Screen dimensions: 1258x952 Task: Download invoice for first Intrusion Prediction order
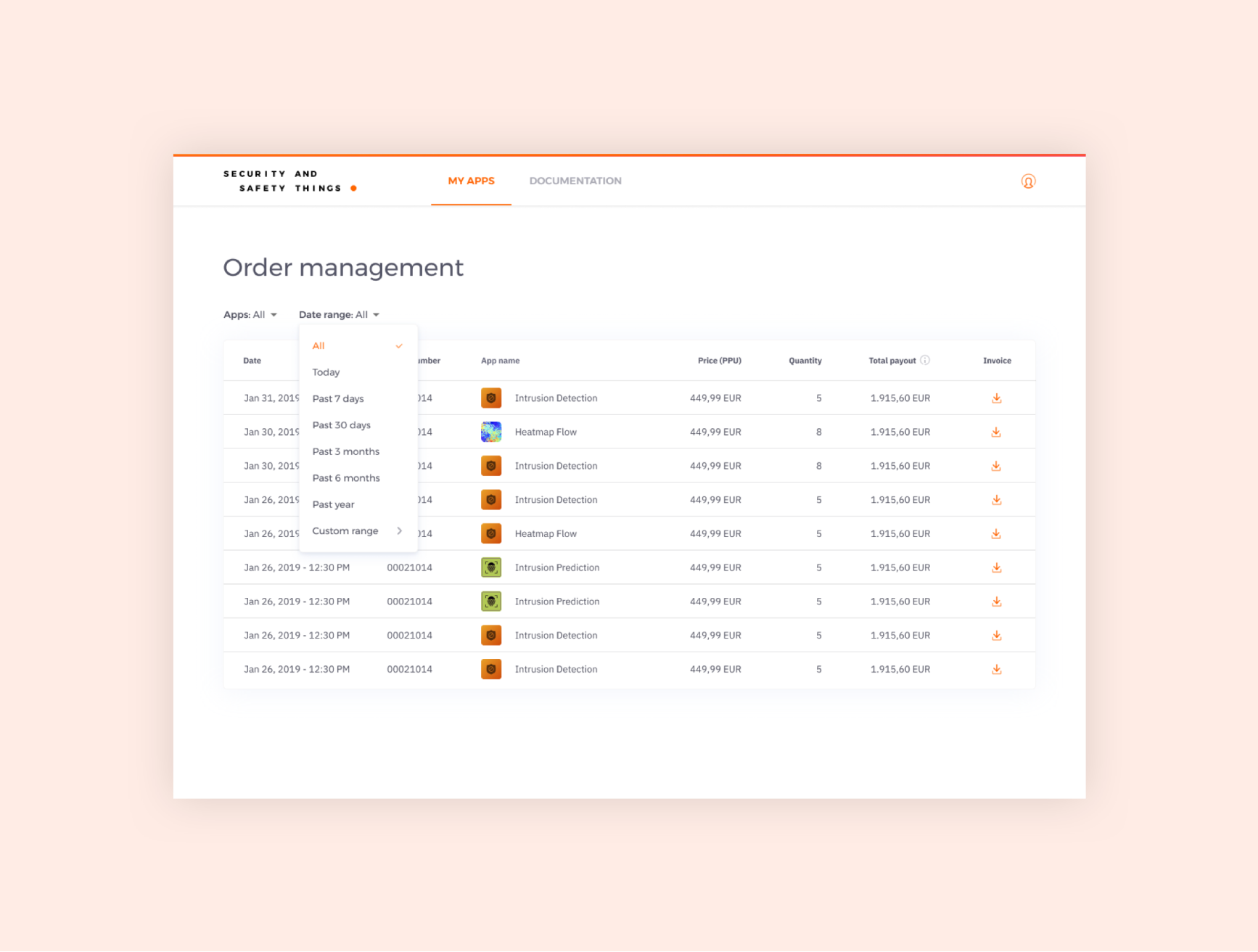coord(996,568)
